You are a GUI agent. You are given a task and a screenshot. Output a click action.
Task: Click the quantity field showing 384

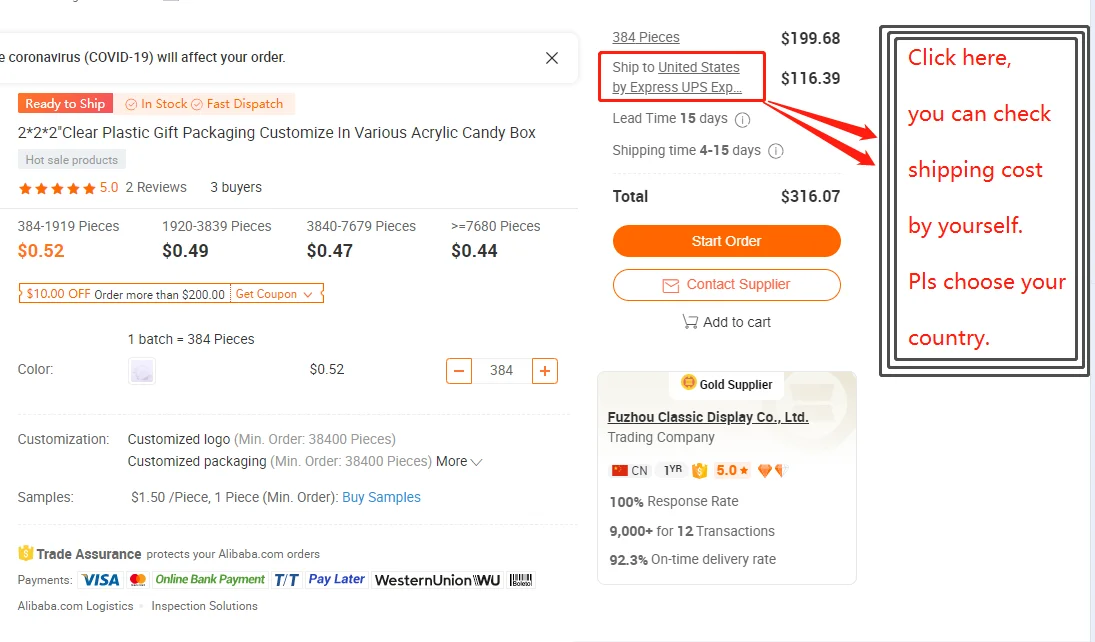(x=501, y=370)
